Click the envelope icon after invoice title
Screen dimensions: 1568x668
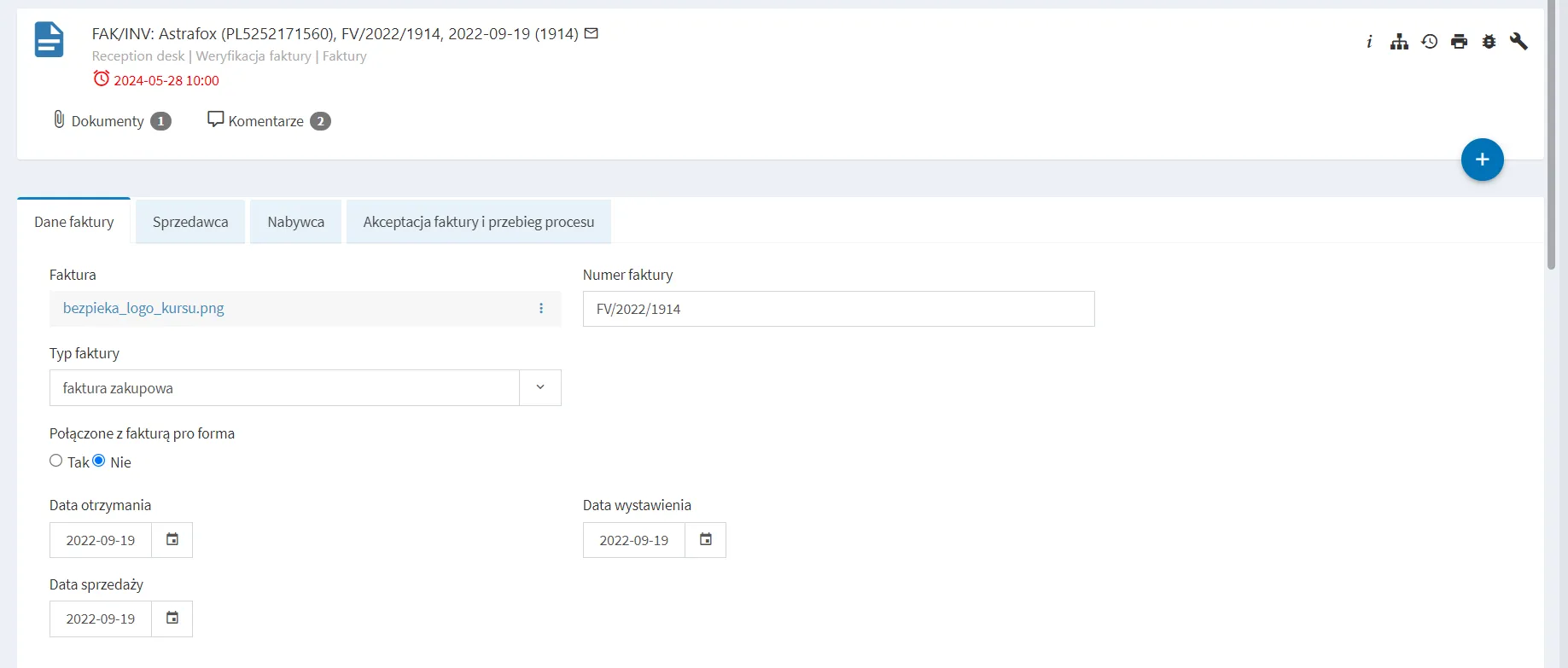(x=591, y=33)
